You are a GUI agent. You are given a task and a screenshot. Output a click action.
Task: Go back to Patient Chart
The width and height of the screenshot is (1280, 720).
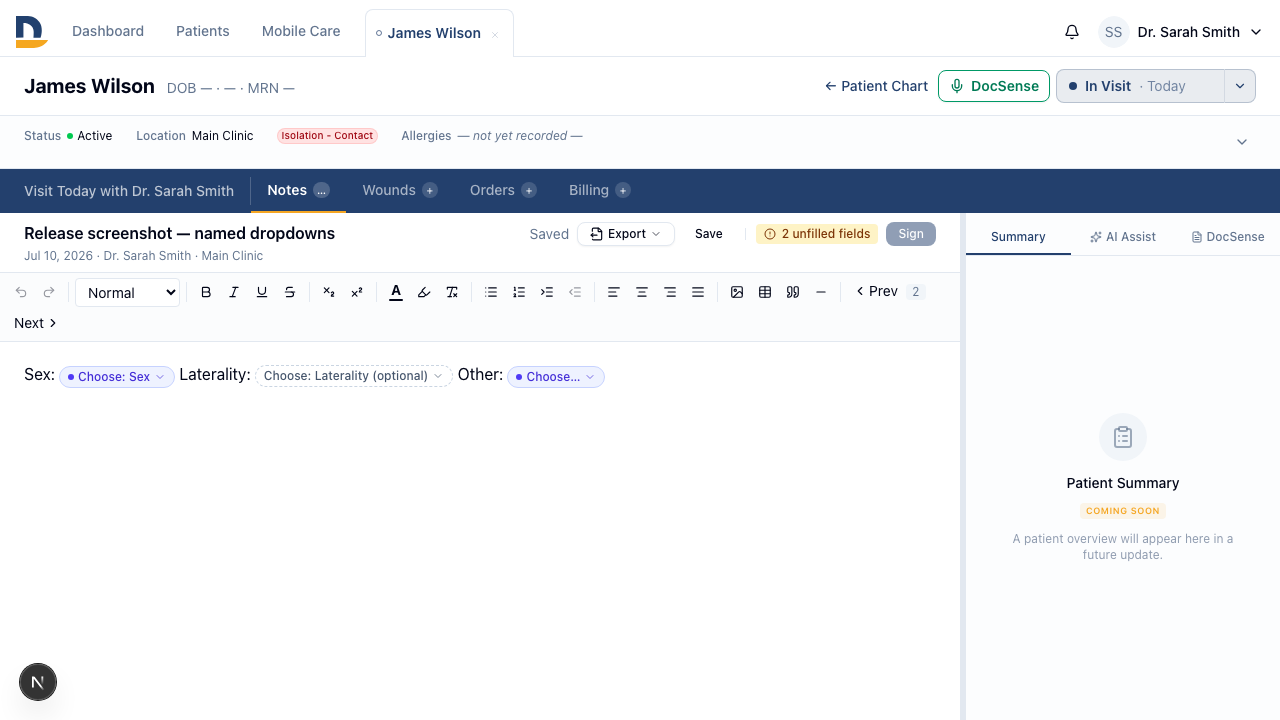[x=876, y=86]
